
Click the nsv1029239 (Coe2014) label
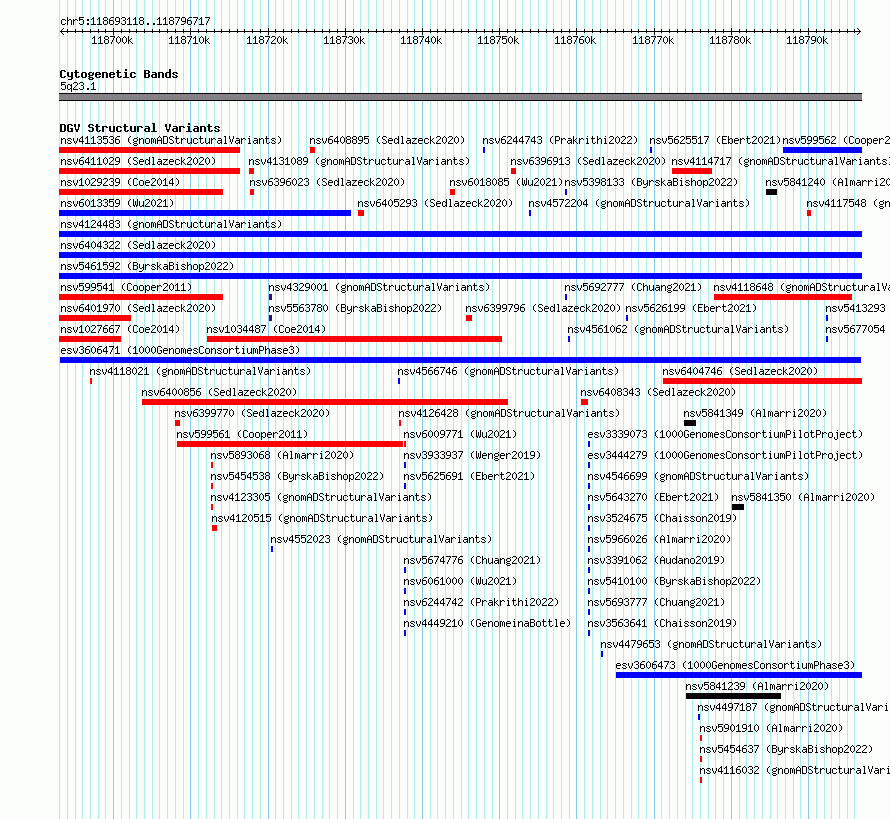120,182
